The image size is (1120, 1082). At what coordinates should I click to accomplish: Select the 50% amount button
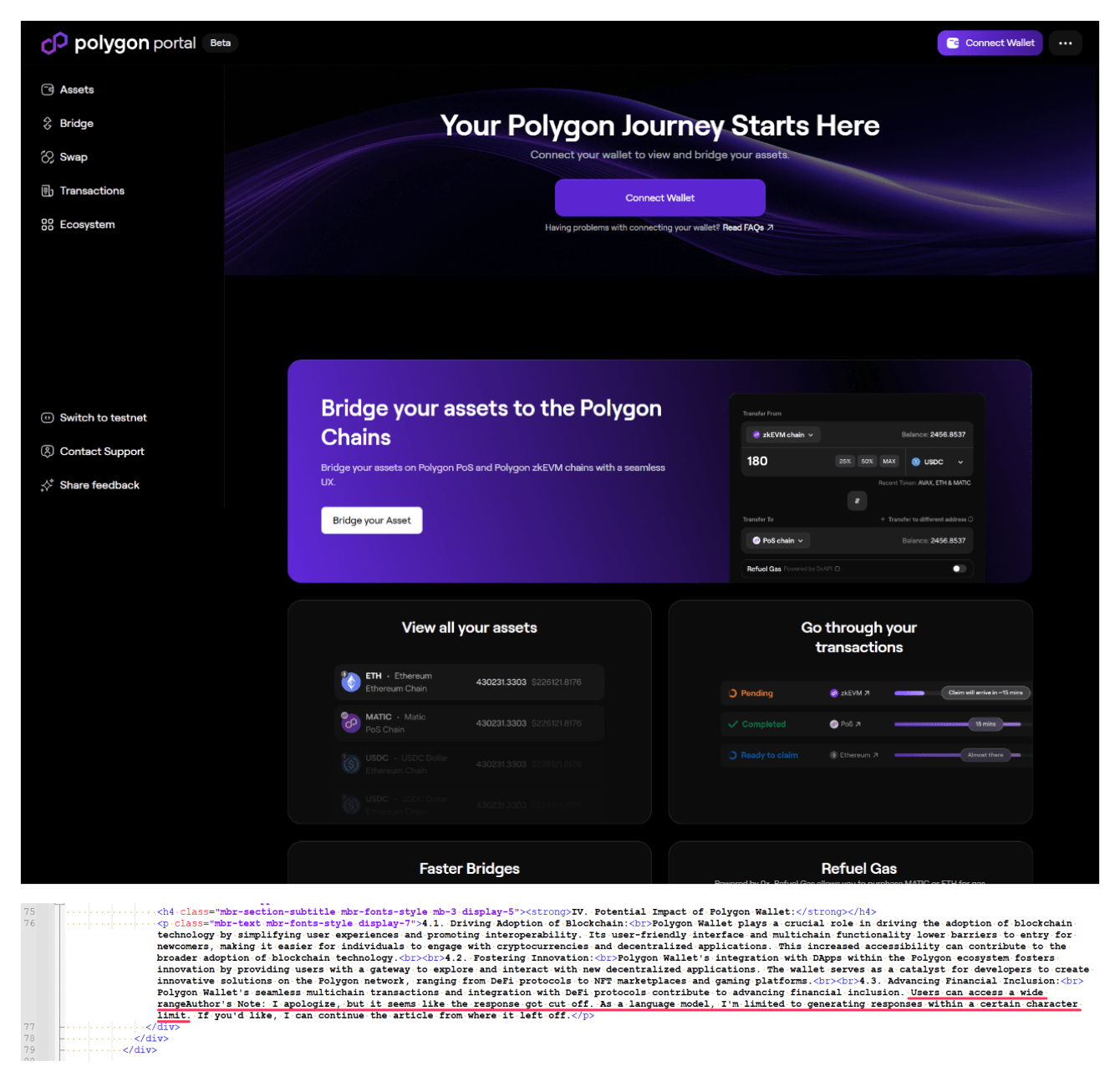pos(867,462)
